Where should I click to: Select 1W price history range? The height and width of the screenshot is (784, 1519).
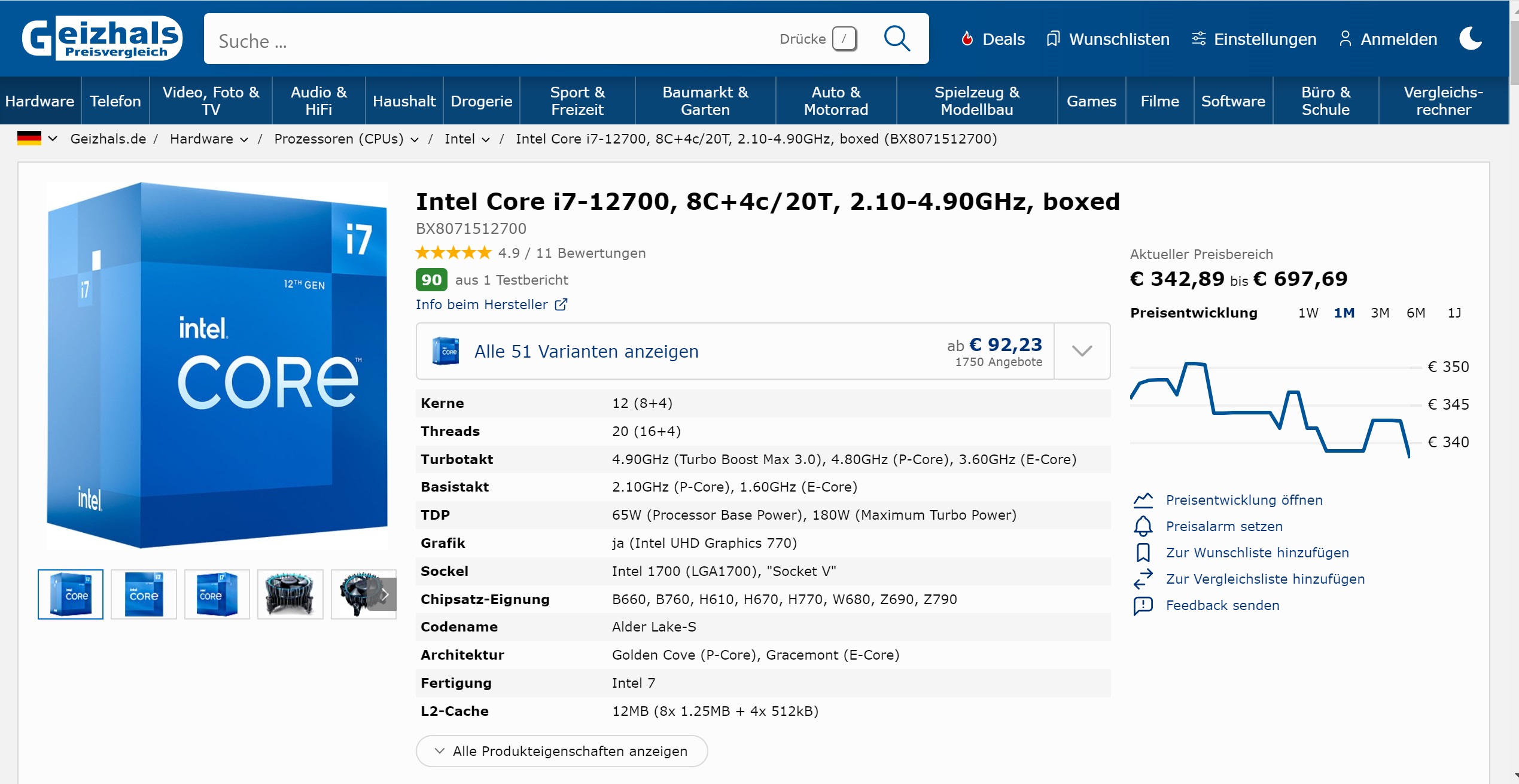[x=1308, y=313]
